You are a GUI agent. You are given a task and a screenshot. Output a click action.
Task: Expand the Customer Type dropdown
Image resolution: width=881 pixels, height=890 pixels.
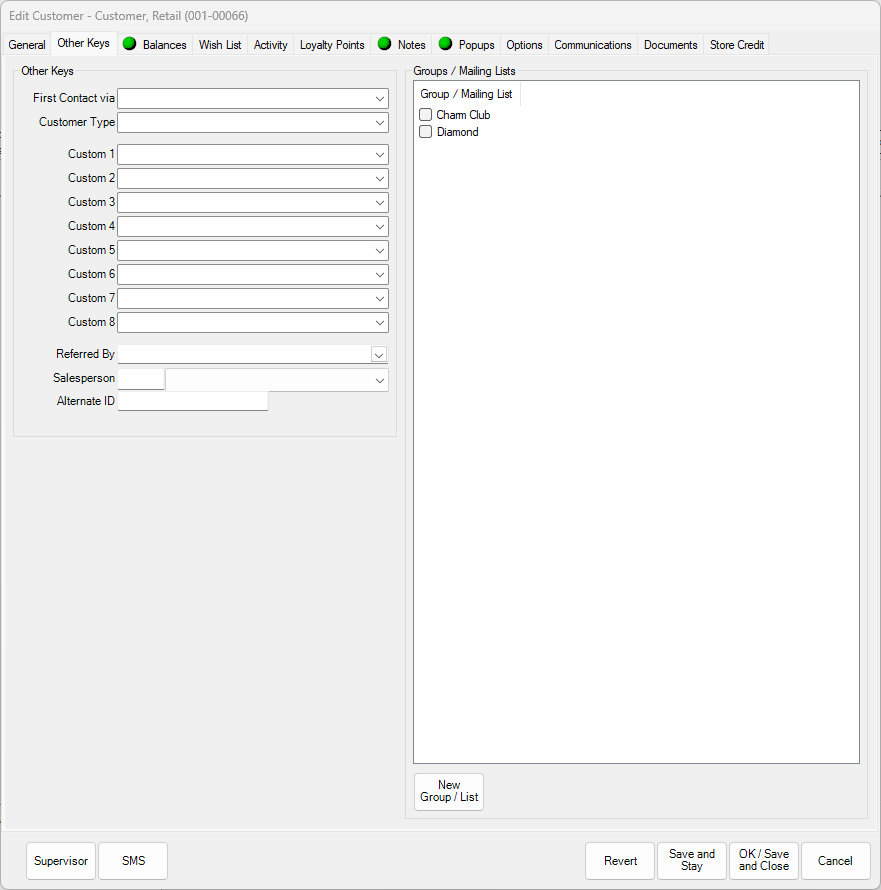380,122
